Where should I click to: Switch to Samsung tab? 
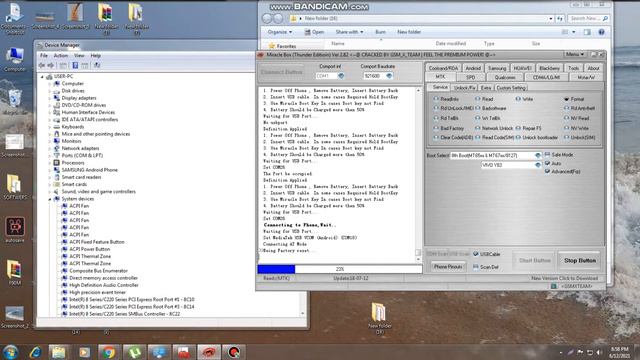(x=497, y=68)
